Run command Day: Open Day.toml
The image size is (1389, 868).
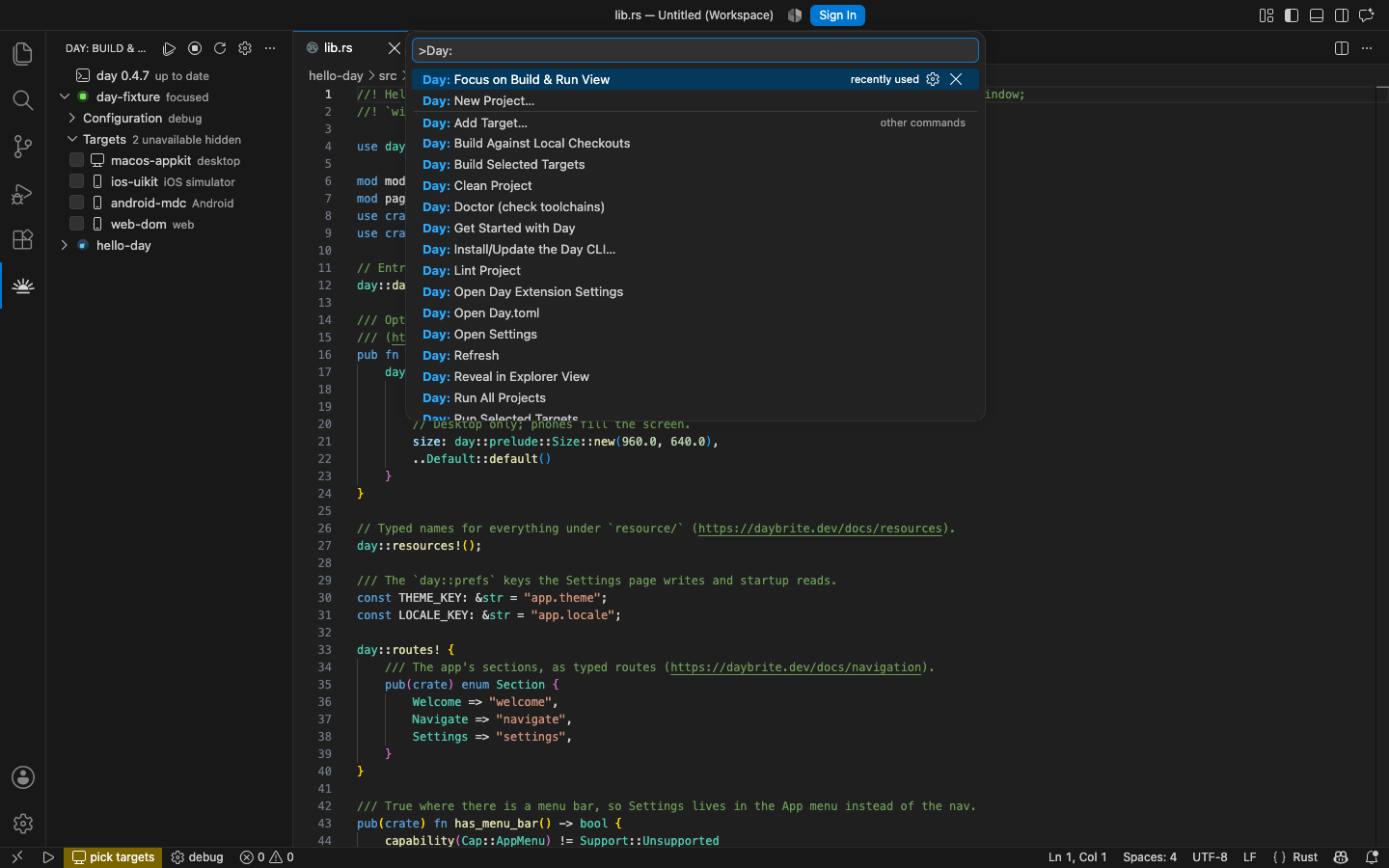[x=695, y=312]
